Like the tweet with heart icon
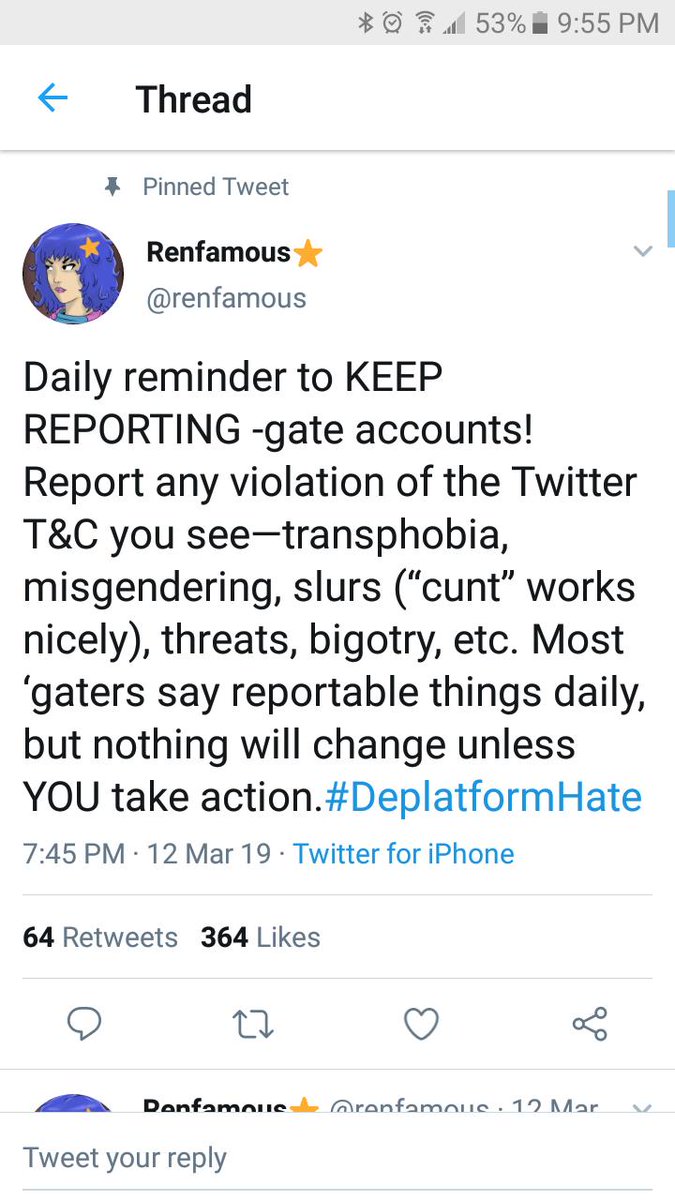This screenshot has width=675, height=1200. [x=421, y=1023]
